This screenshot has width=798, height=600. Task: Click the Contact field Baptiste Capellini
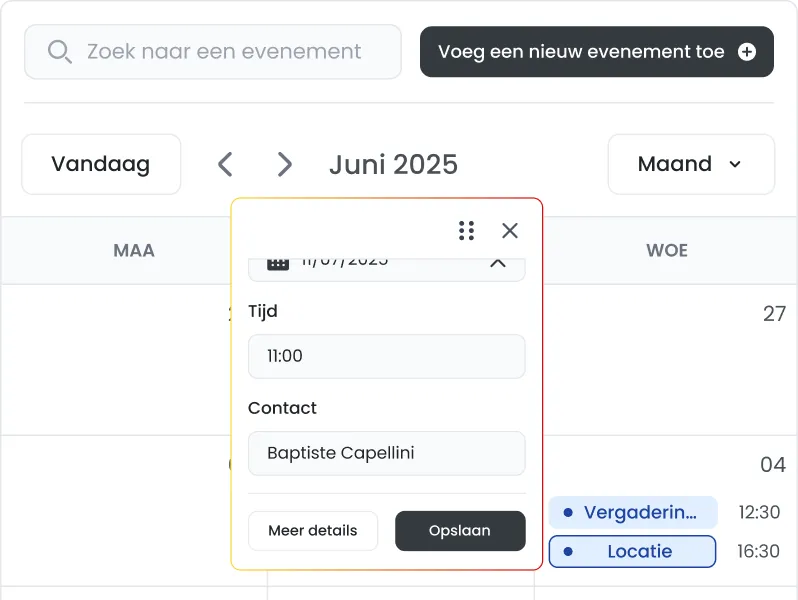pyautogui.click(x=387, y=453)
